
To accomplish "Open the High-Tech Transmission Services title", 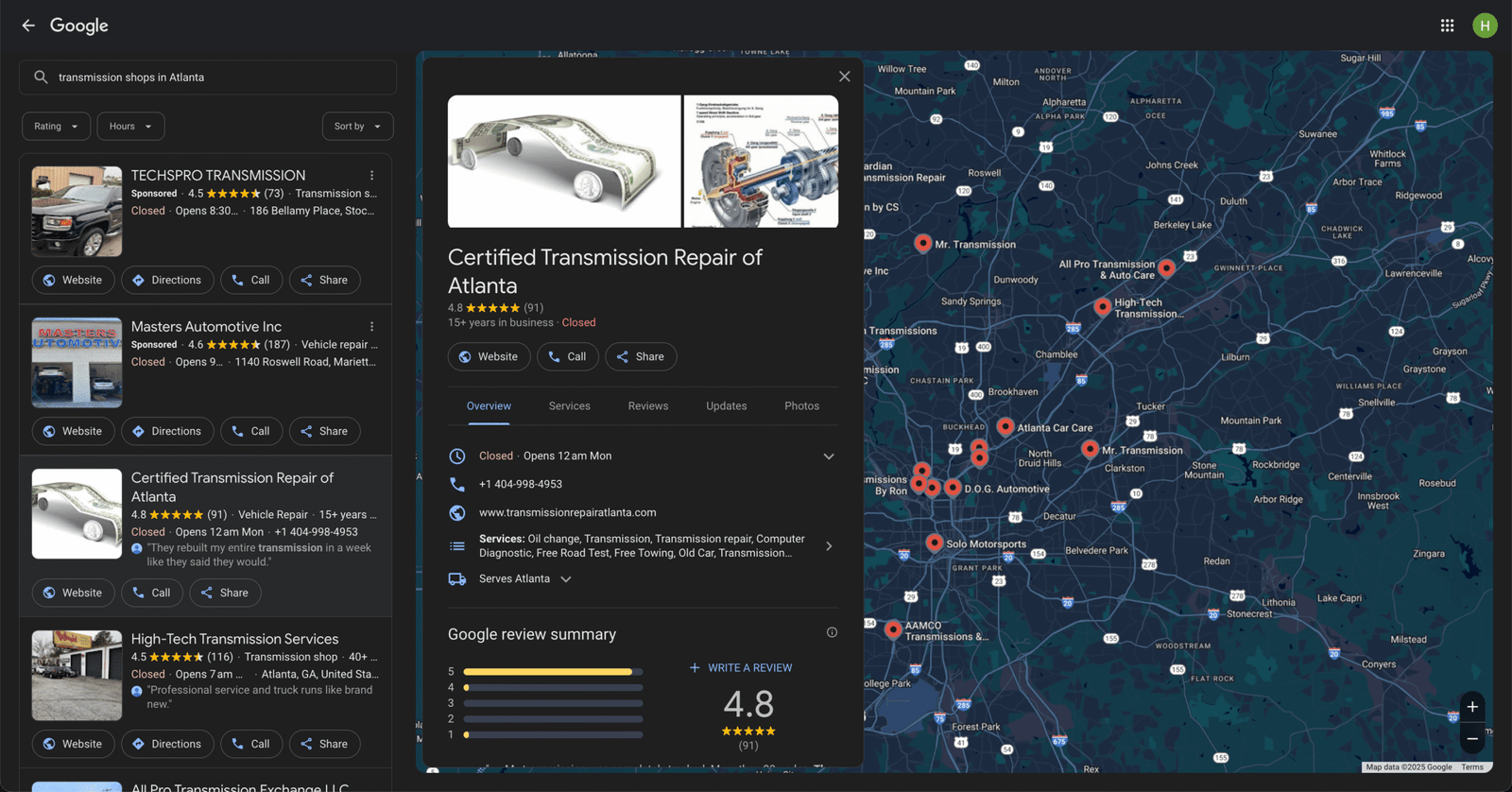I will point(234,640).
